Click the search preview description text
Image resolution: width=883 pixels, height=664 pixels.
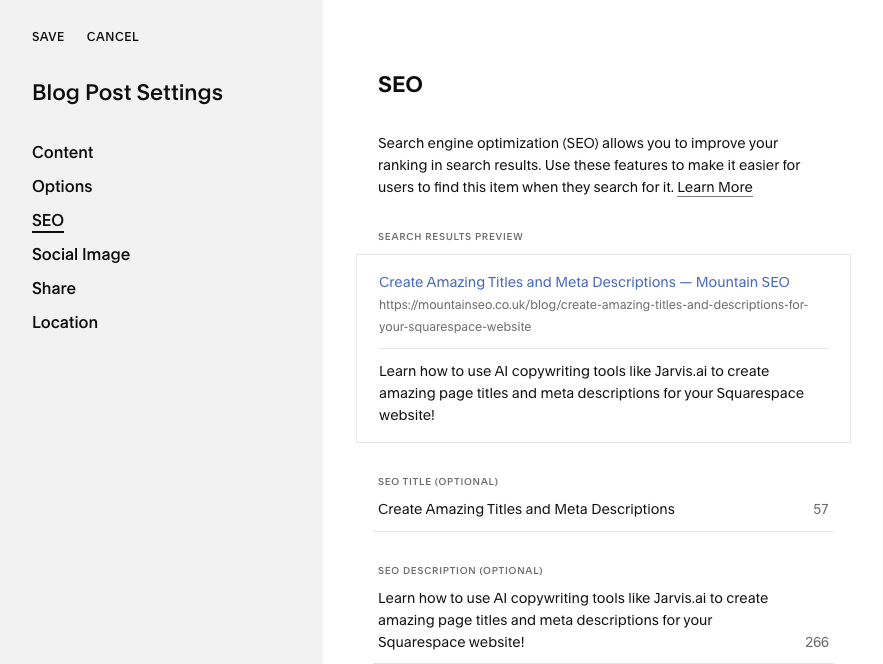591,393
